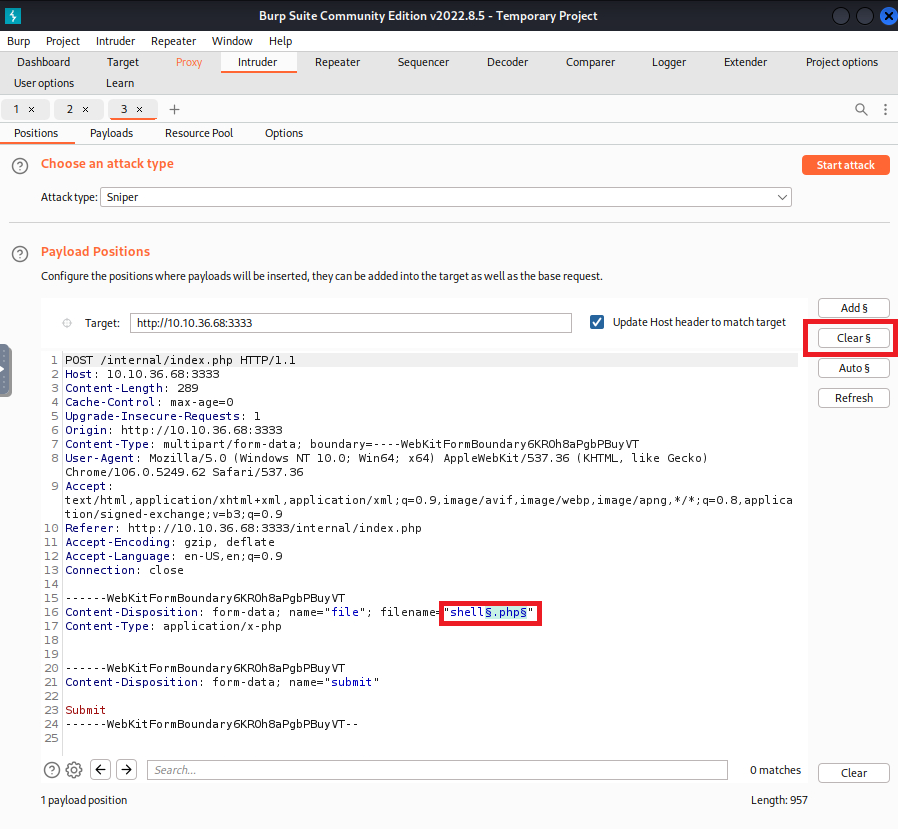Switch to the Resource Pool sub-tab
898x829 pixels.
click(x=199, y=133)
